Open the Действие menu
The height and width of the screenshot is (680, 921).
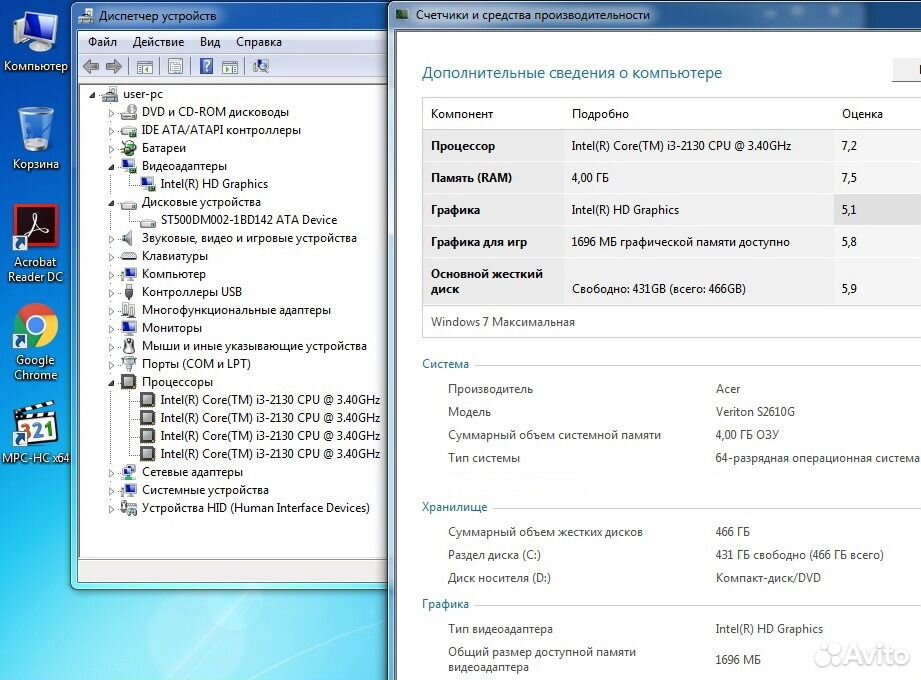coord(158,42)
